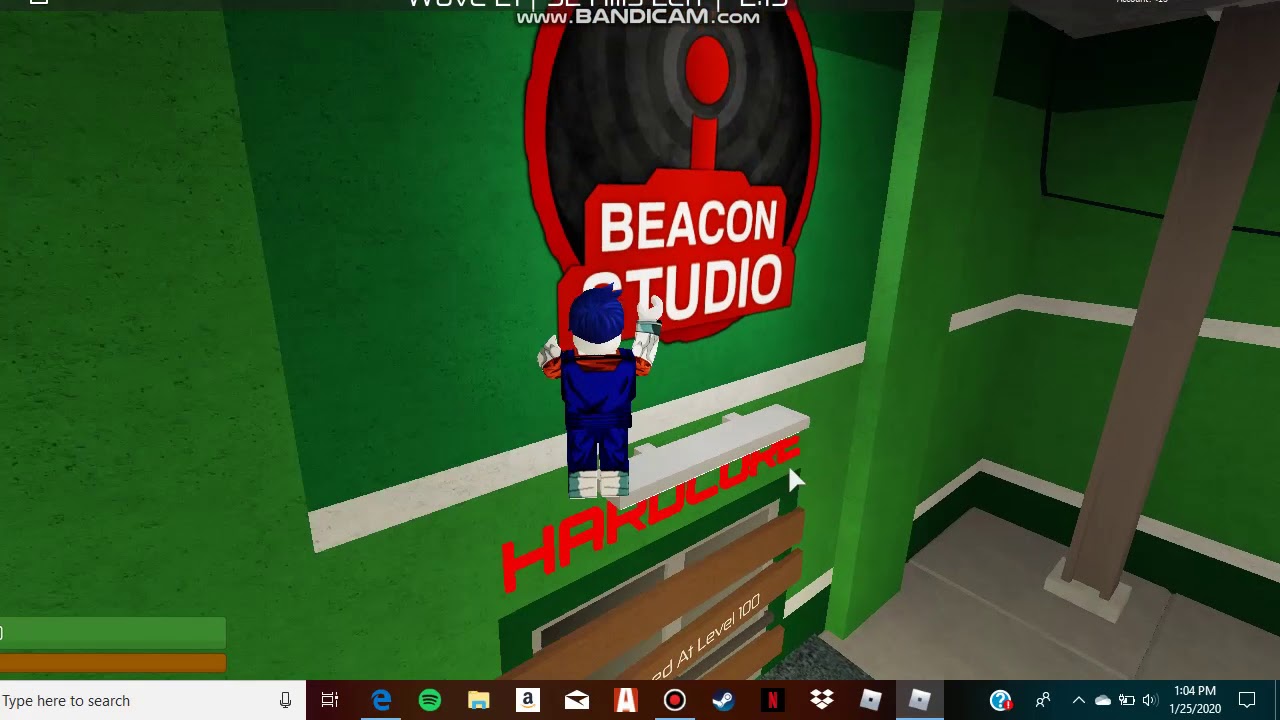The width and height of the screenshot is (1280, 720).
Task: Click the battery/power tray icon
Action: point(1127,700)
